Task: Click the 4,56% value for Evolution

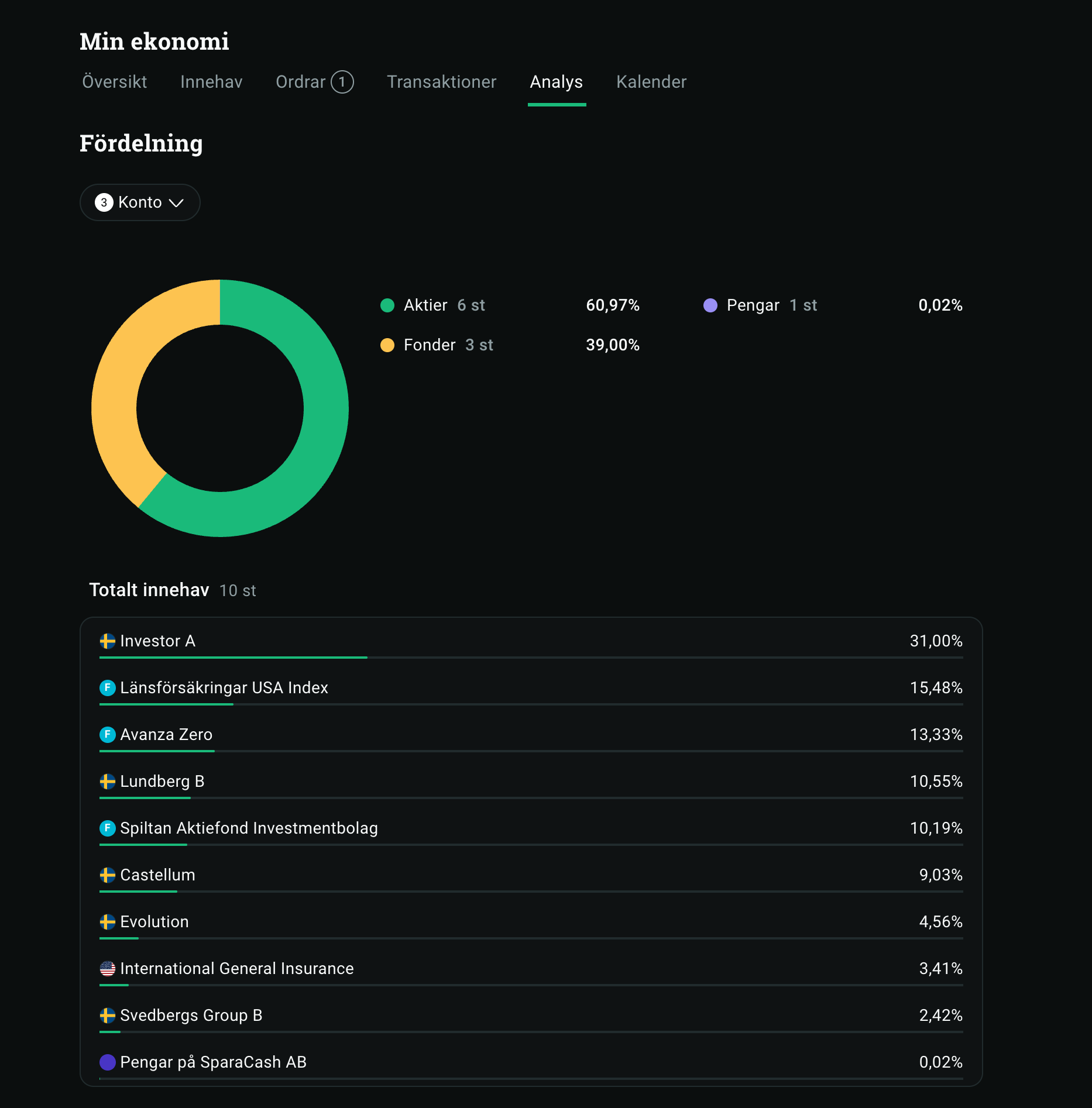Action: point(941,922)
